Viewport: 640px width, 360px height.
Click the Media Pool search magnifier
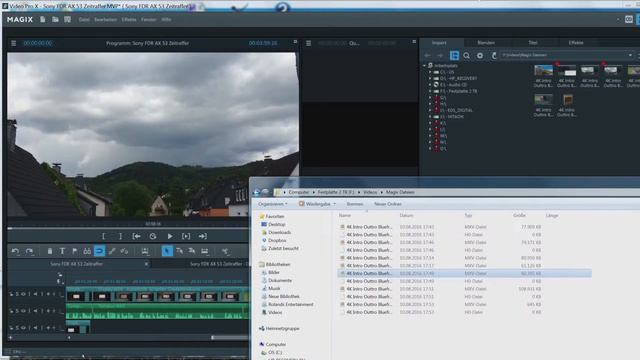click(x=467, y=55)
